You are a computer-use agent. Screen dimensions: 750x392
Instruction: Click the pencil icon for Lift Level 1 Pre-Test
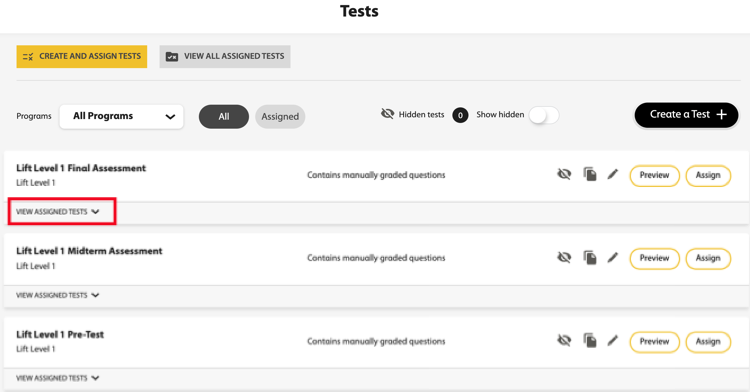(613, 341)
